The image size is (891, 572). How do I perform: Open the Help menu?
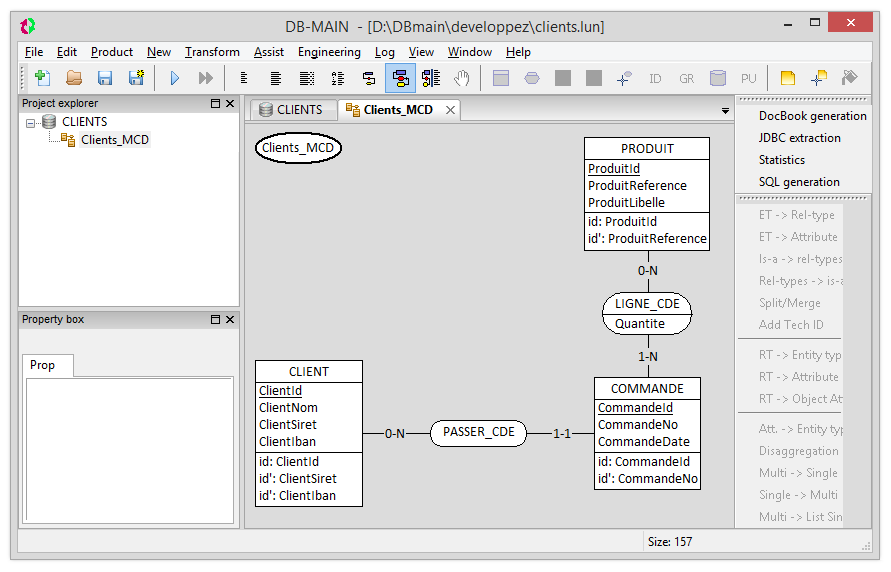[518, 52]
